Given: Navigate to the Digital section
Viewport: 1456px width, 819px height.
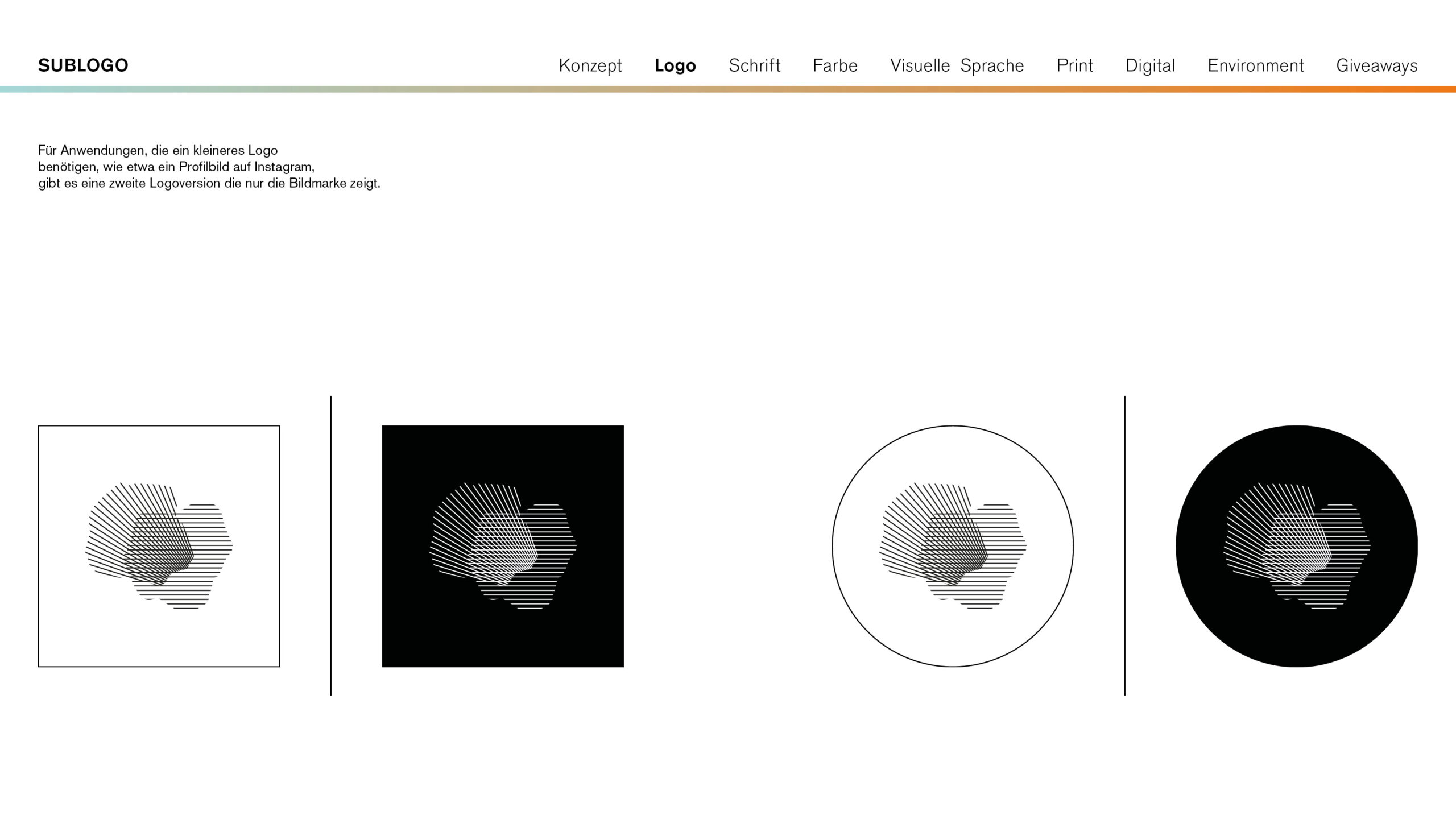Looking at the screenshot, I should [x=1150, y=66].
